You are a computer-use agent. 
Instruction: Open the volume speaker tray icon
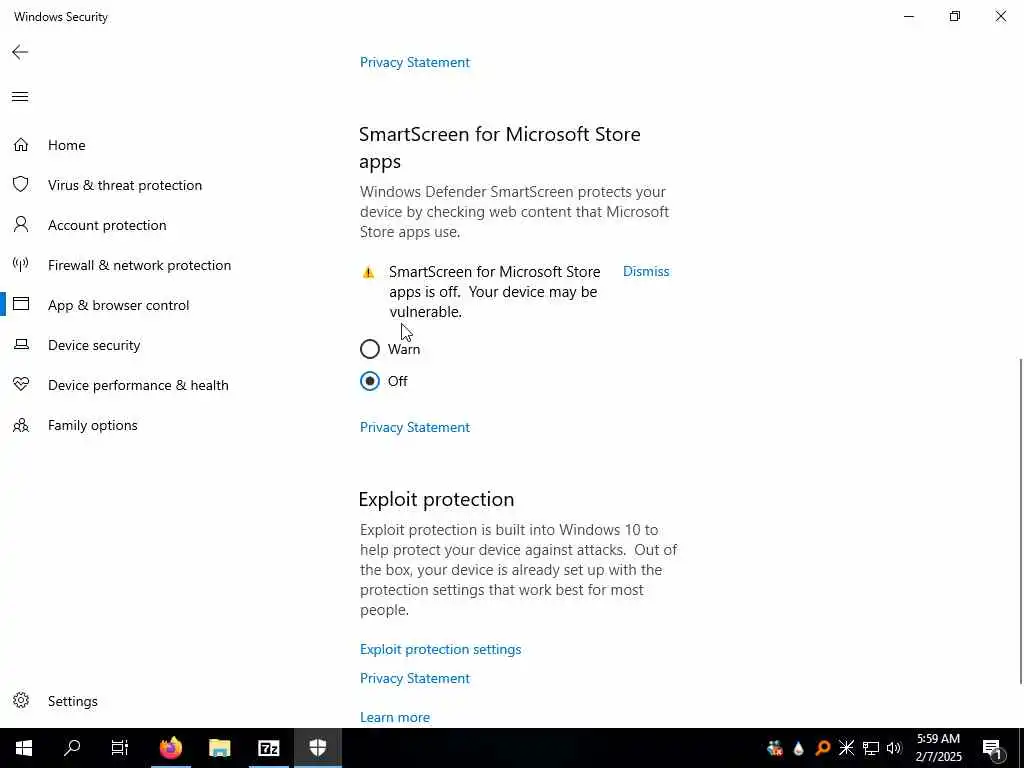click(x=894, y=748)
